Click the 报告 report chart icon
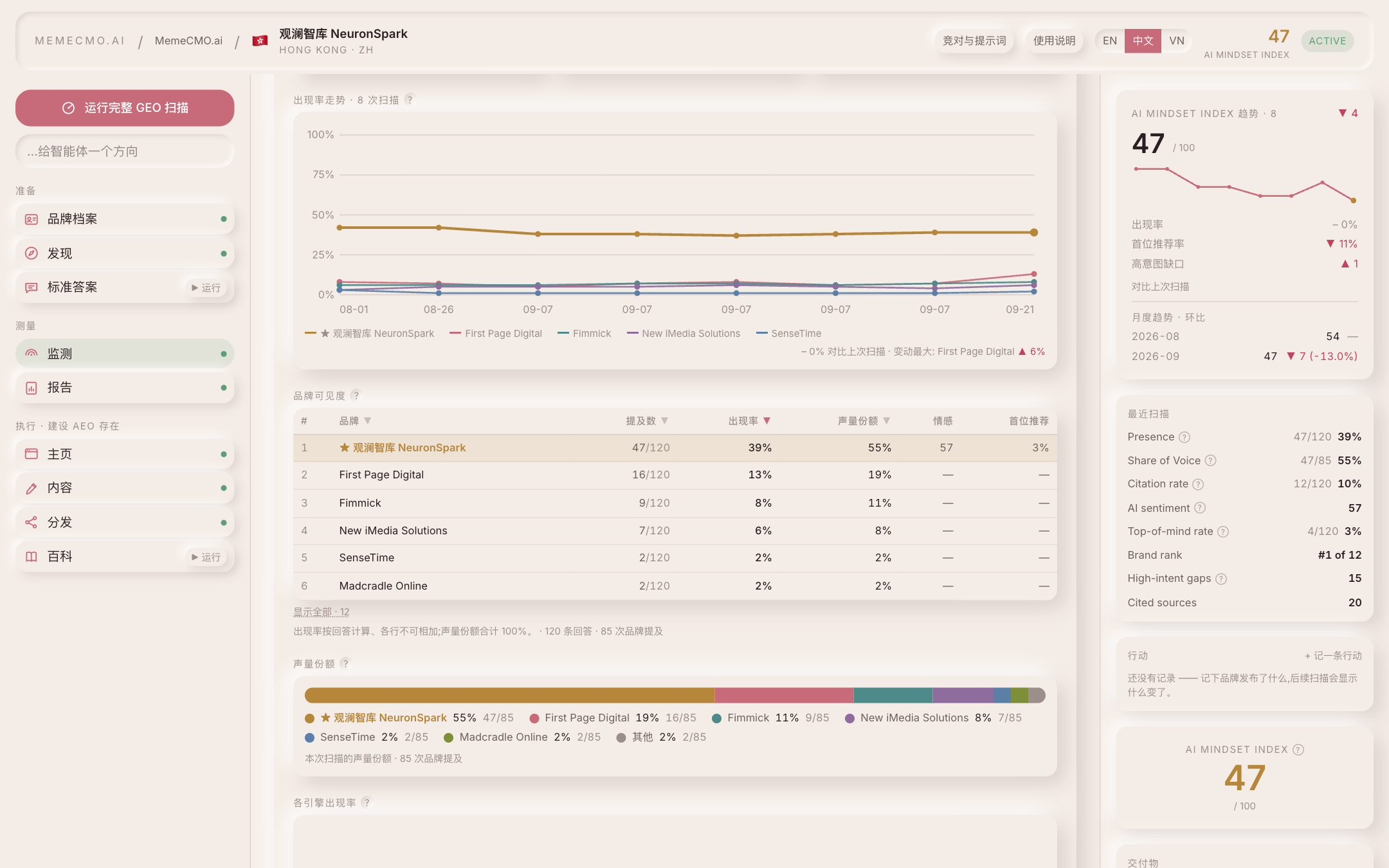The height and width of the screenshot is (868, 1389). point(31,388)
